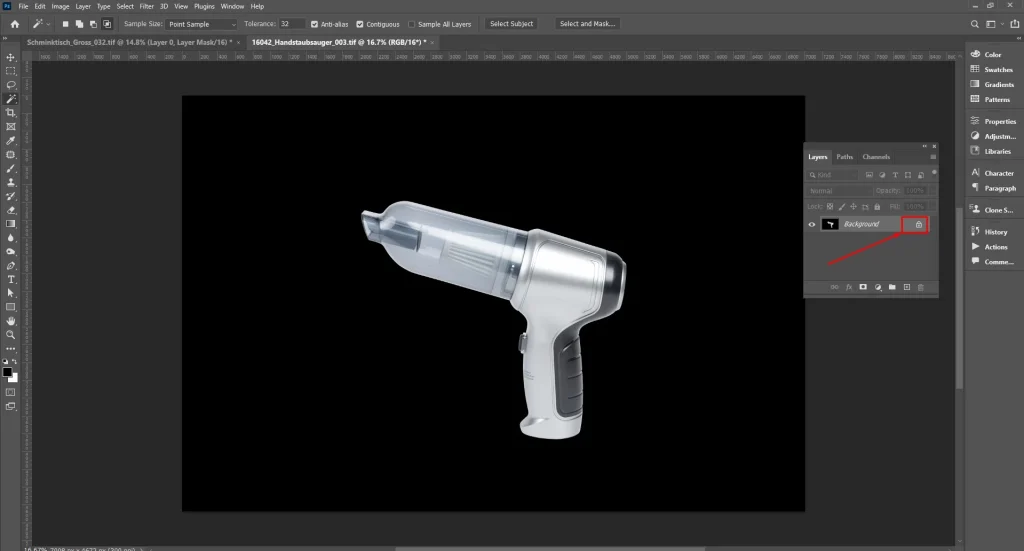The image size is (1024, 551).
Task: Click the lock icon on Background layer
Action: coord(918,225)
